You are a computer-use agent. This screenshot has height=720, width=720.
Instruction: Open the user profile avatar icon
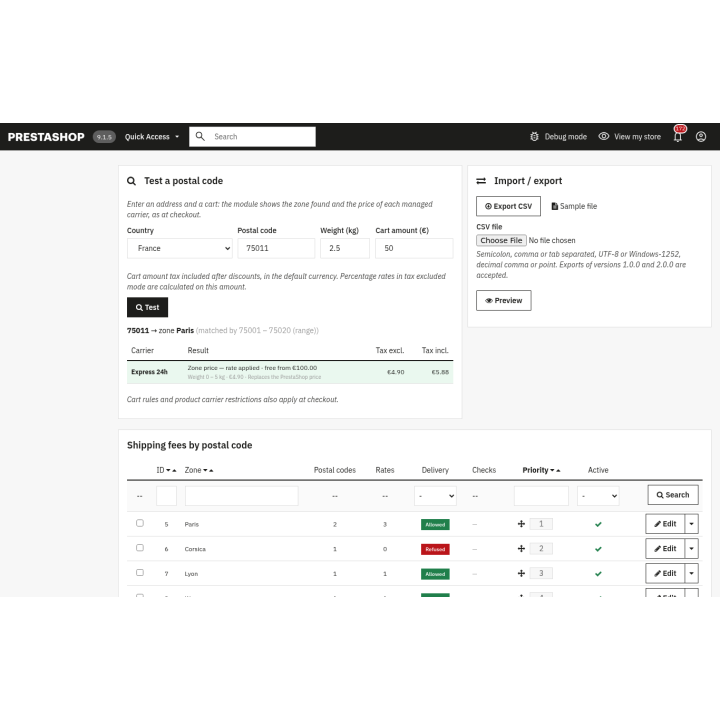point(701,136)
